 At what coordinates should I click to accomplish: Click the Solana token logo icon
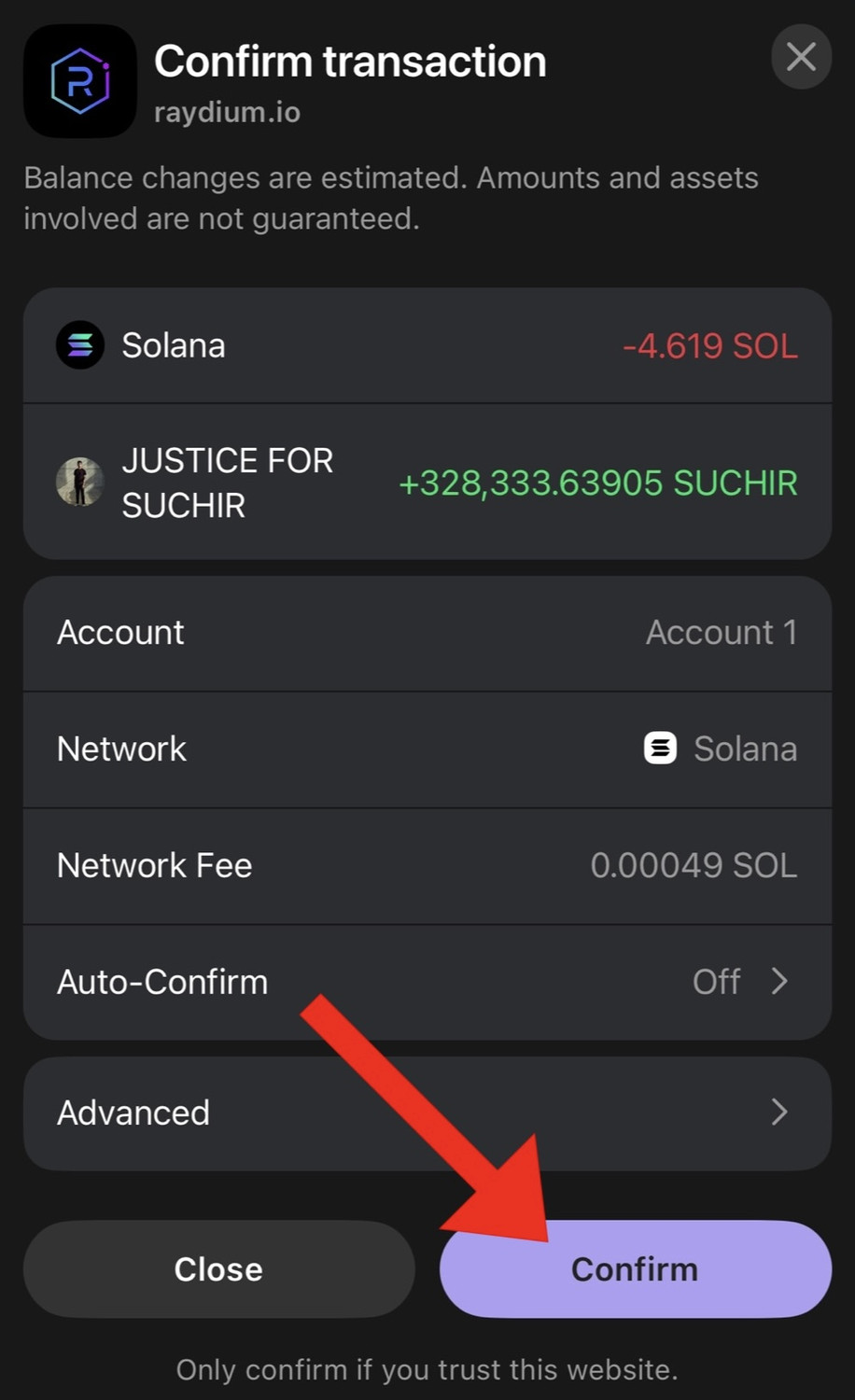[80, 345]
